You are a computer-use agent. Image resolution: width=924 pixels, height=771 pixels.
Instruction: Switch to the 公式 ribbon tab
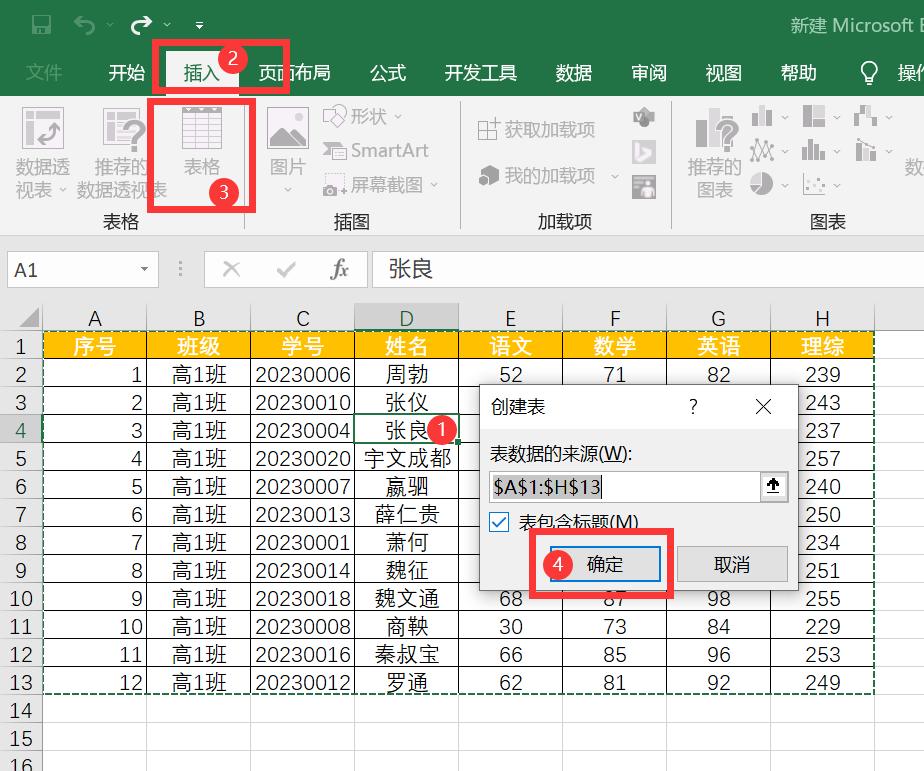[388, 73]
